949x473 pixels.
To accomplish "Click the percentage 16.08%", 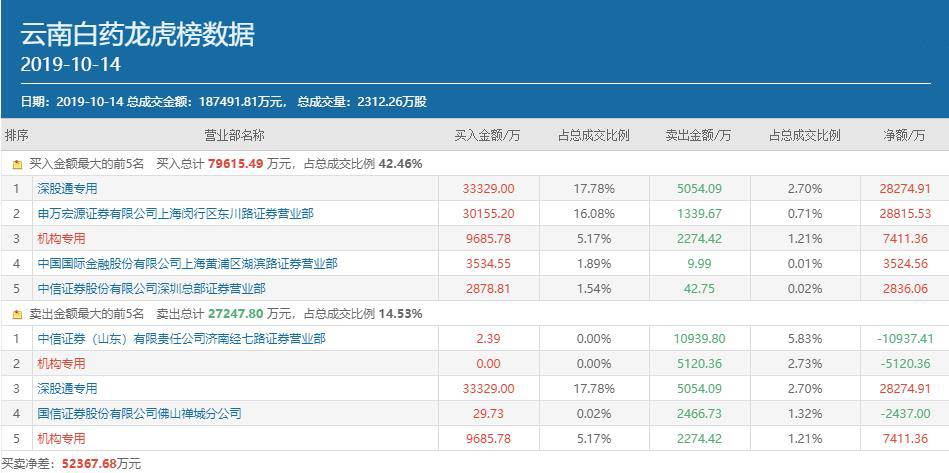I will (x=594, y=214).
